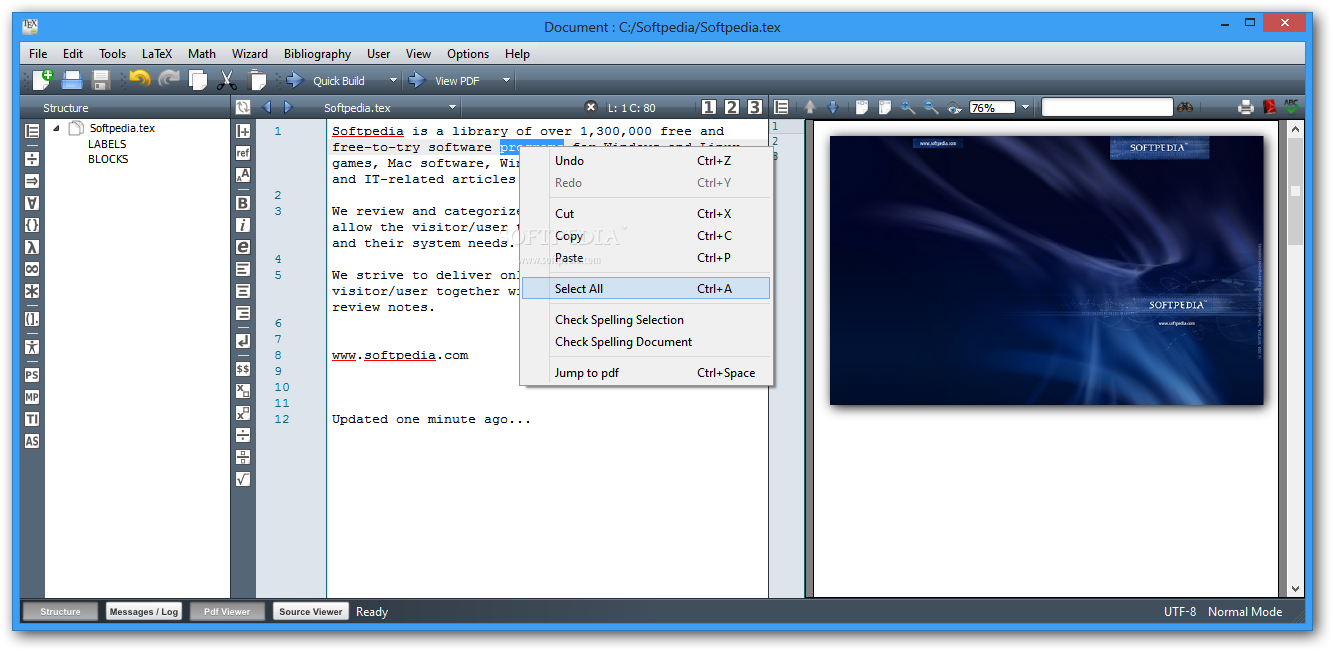Click the Save floppy disk icon
1333x651 pixels.
pyautogui.click(x=101, y=80)
